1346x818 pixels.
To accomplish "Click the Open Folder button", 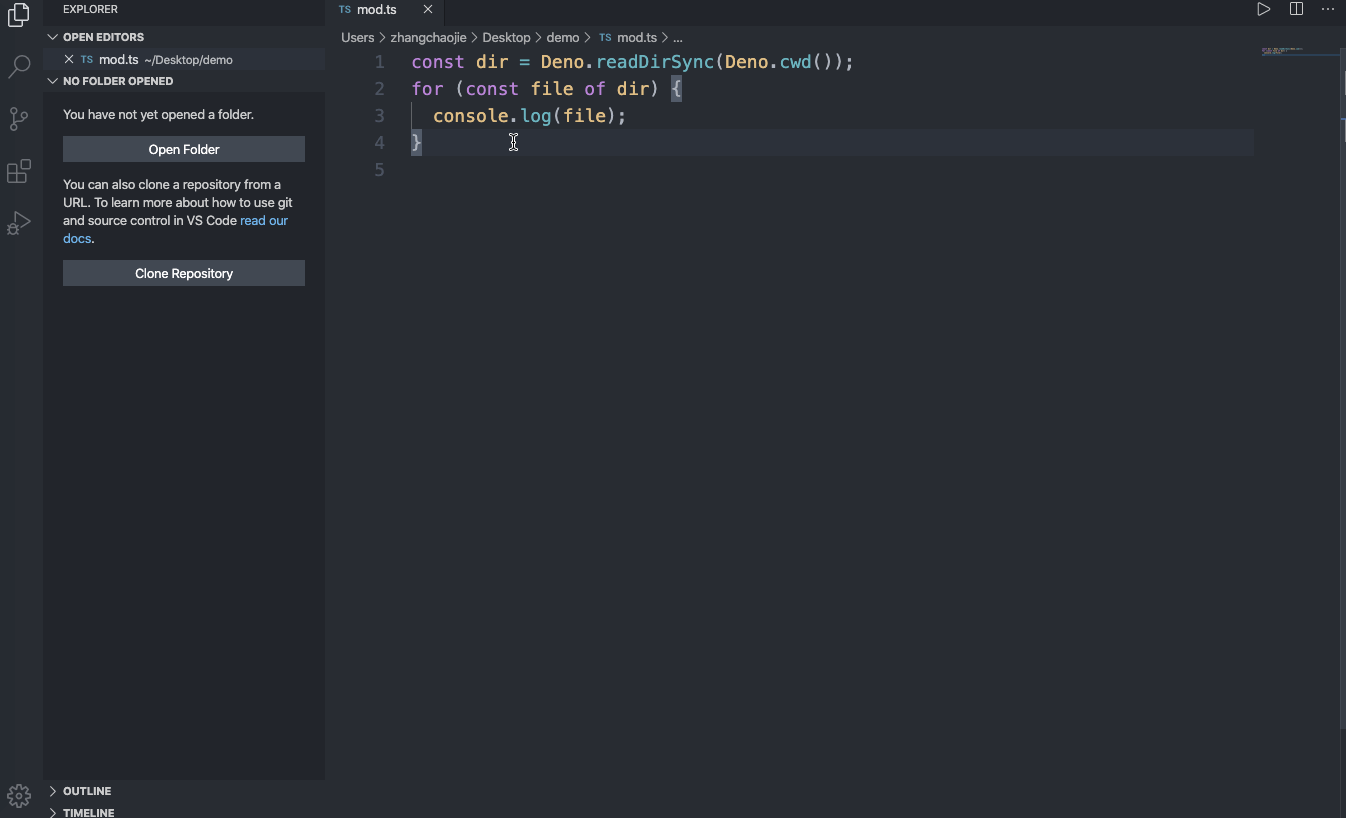I will [x=184, y=149].
